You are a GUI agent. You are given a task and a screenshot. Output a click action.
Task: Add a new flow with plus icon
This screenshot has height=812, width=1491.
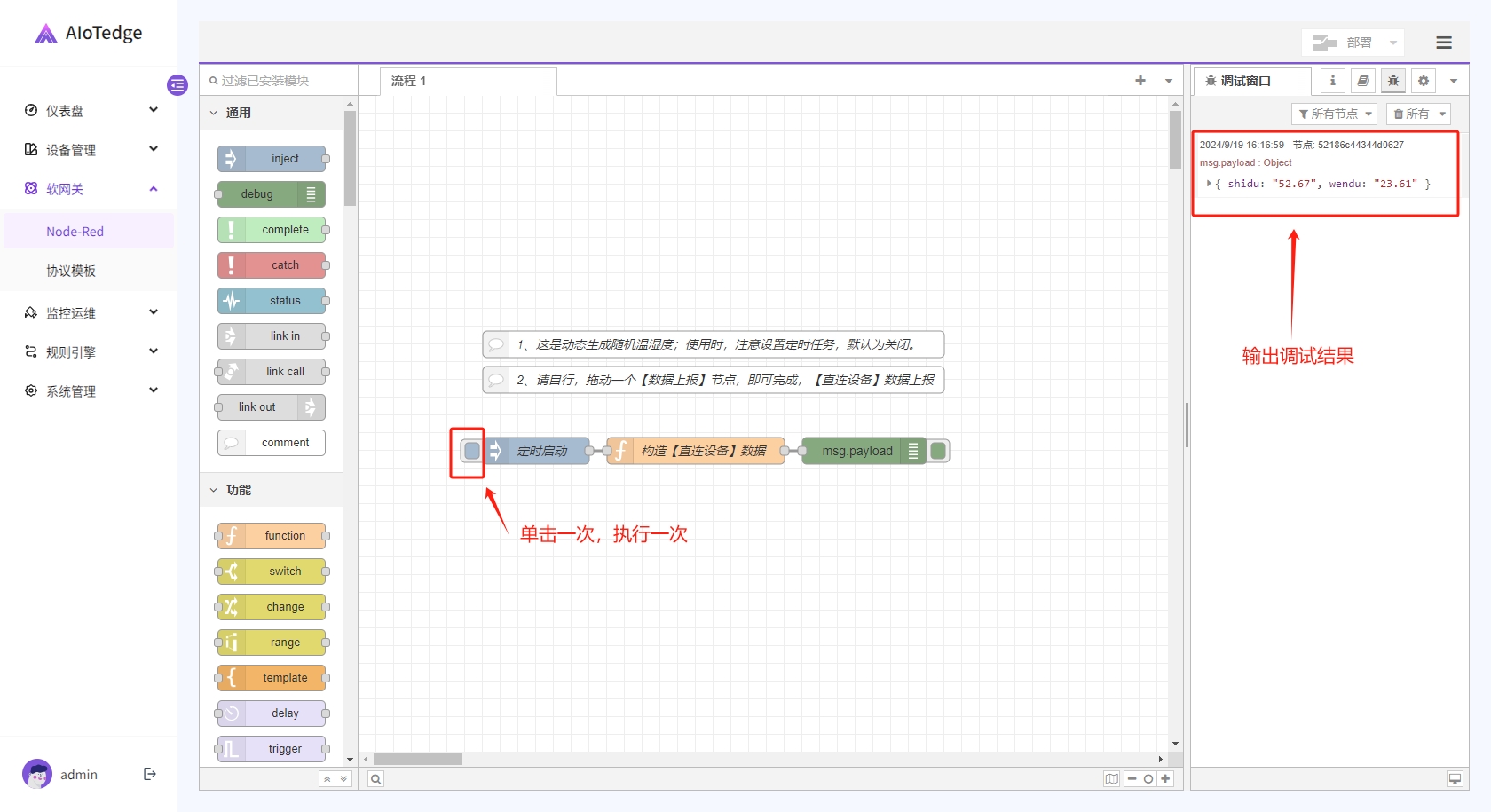pos(1140,81)
